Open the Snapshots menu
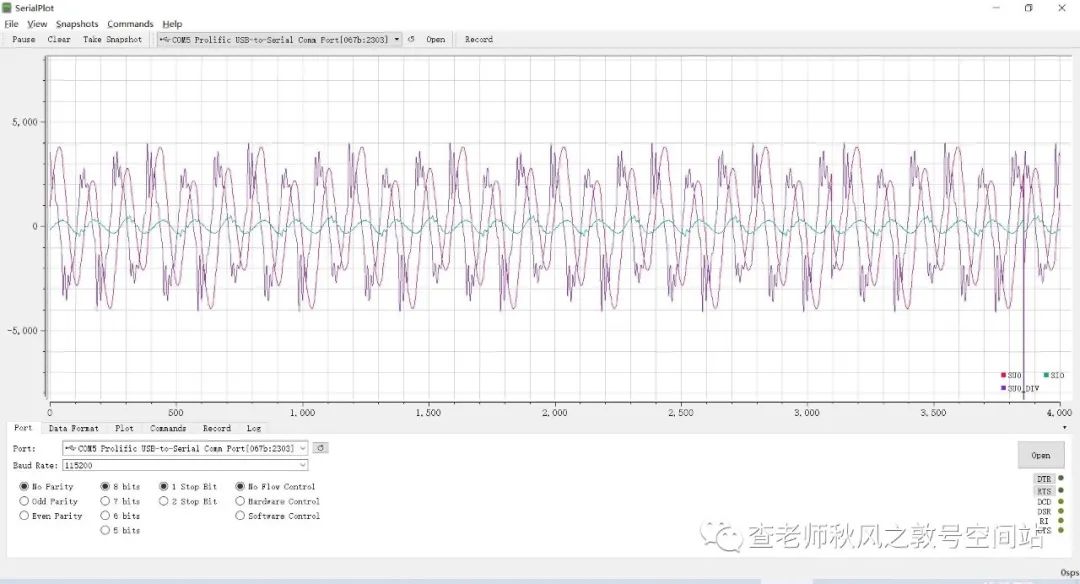Image resolution: width=1080 pixels, height=584 pixels. (77, 23)
